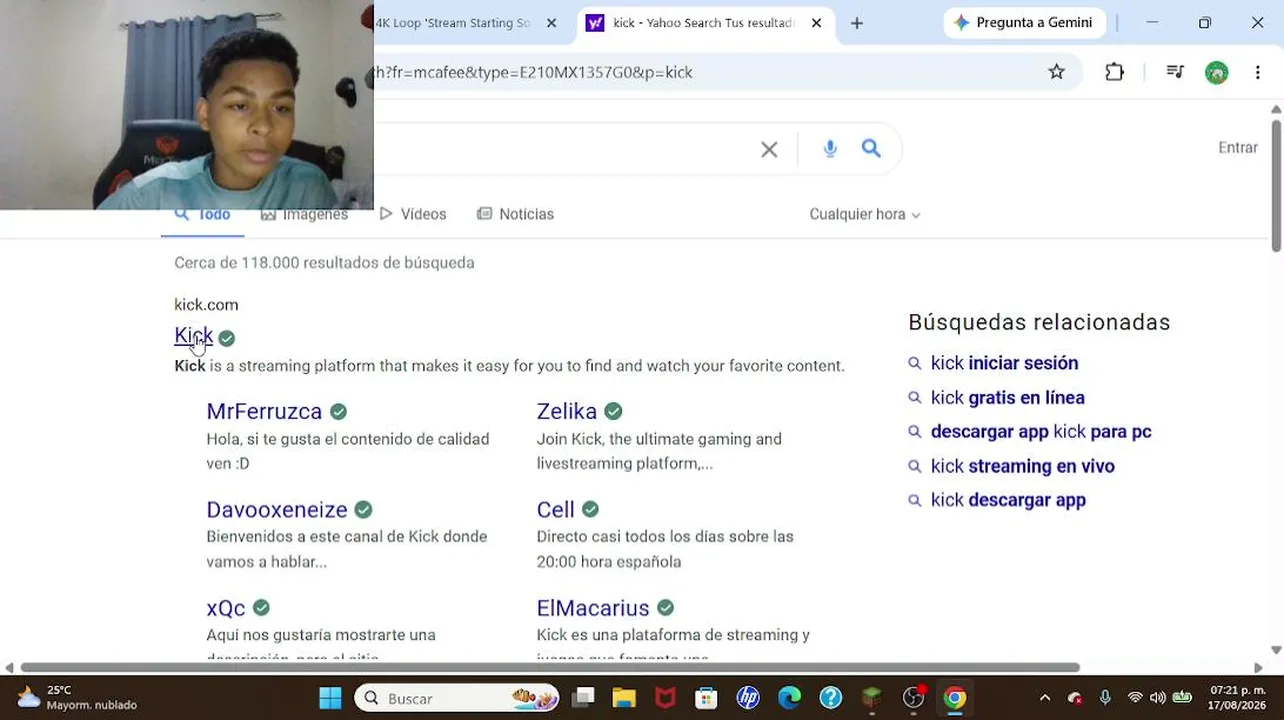The width and height of the screenshot is (1284, 720).
Task: Open the Cell channel link
Action: point(556,509)
